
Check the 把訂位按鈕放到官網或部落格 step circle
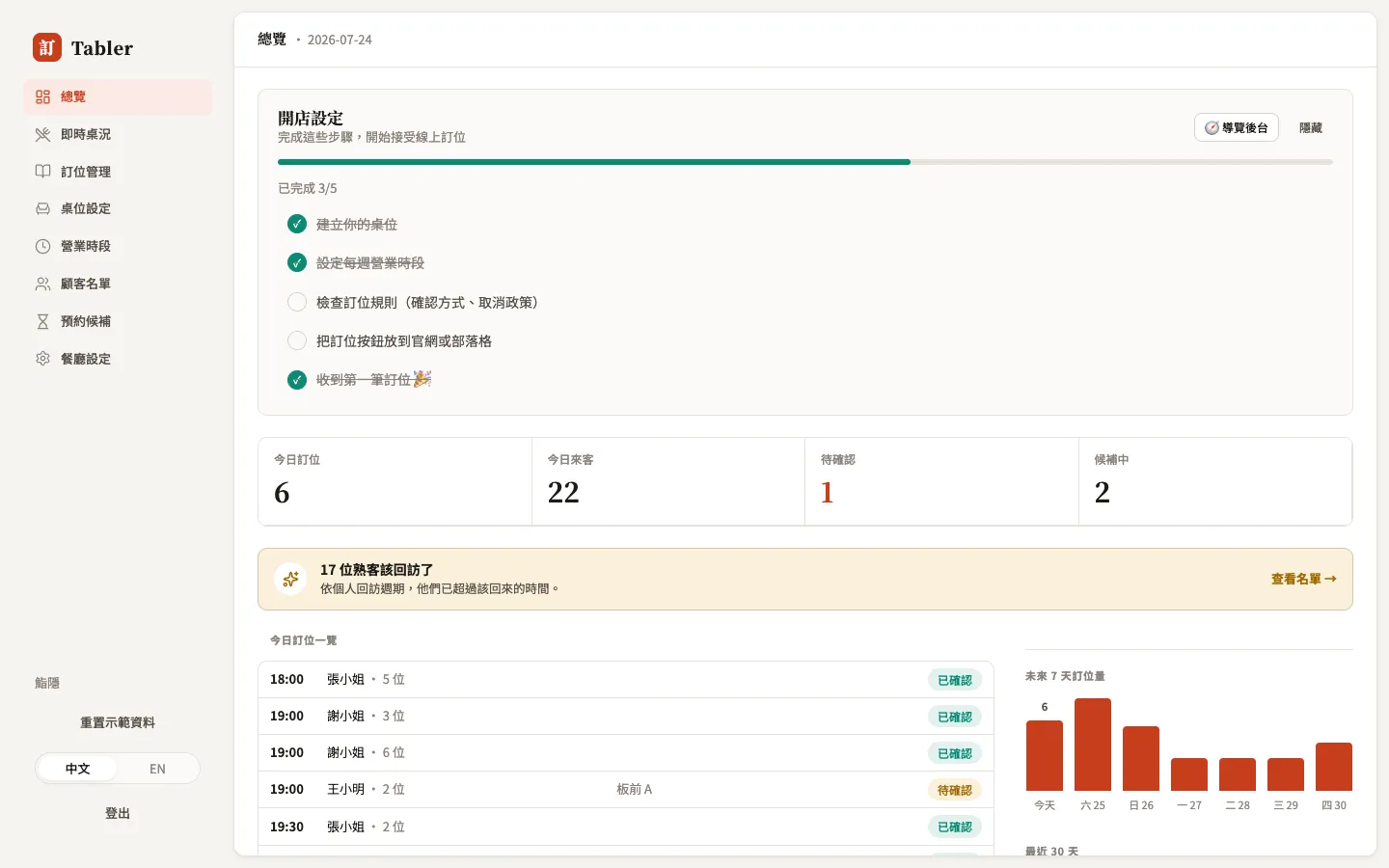[x=297, y=340]
